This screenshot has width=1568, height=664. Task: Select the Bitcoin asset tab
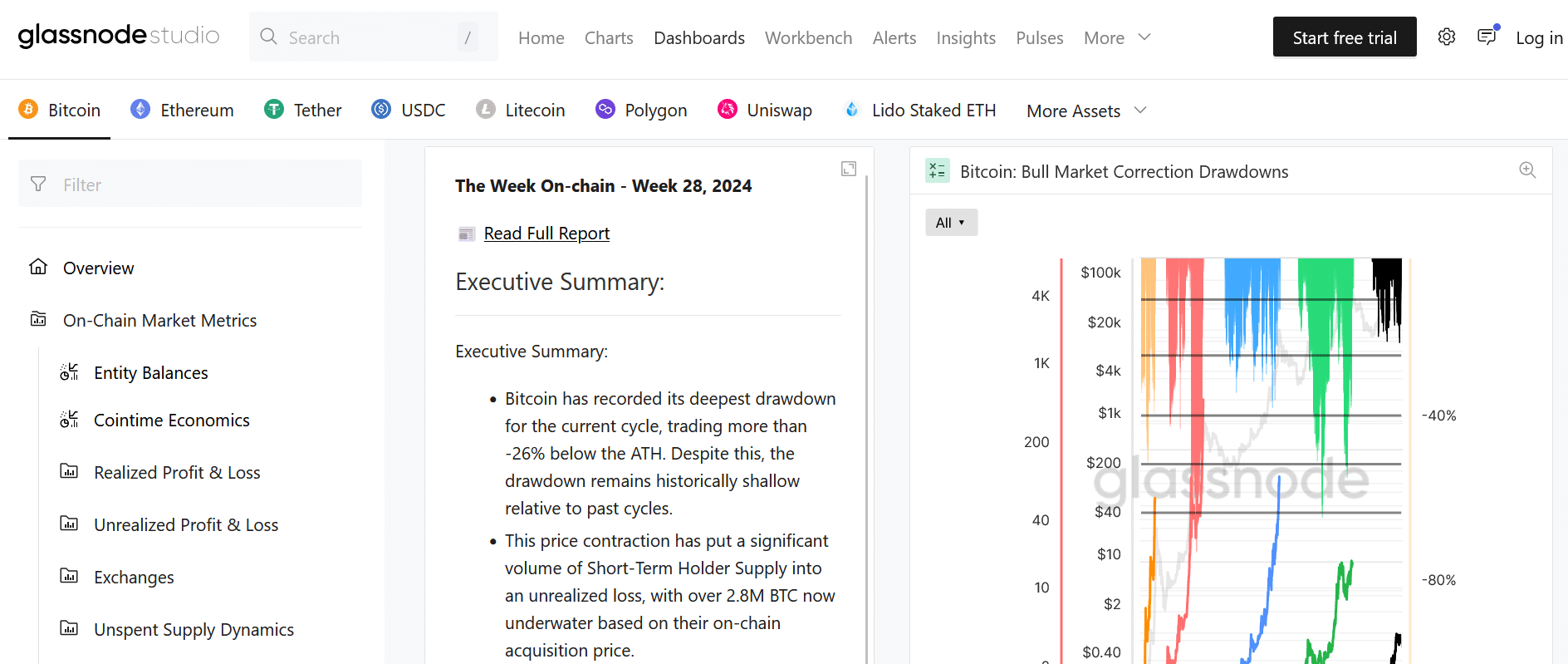pyautogui.click(x=59, y=110)
